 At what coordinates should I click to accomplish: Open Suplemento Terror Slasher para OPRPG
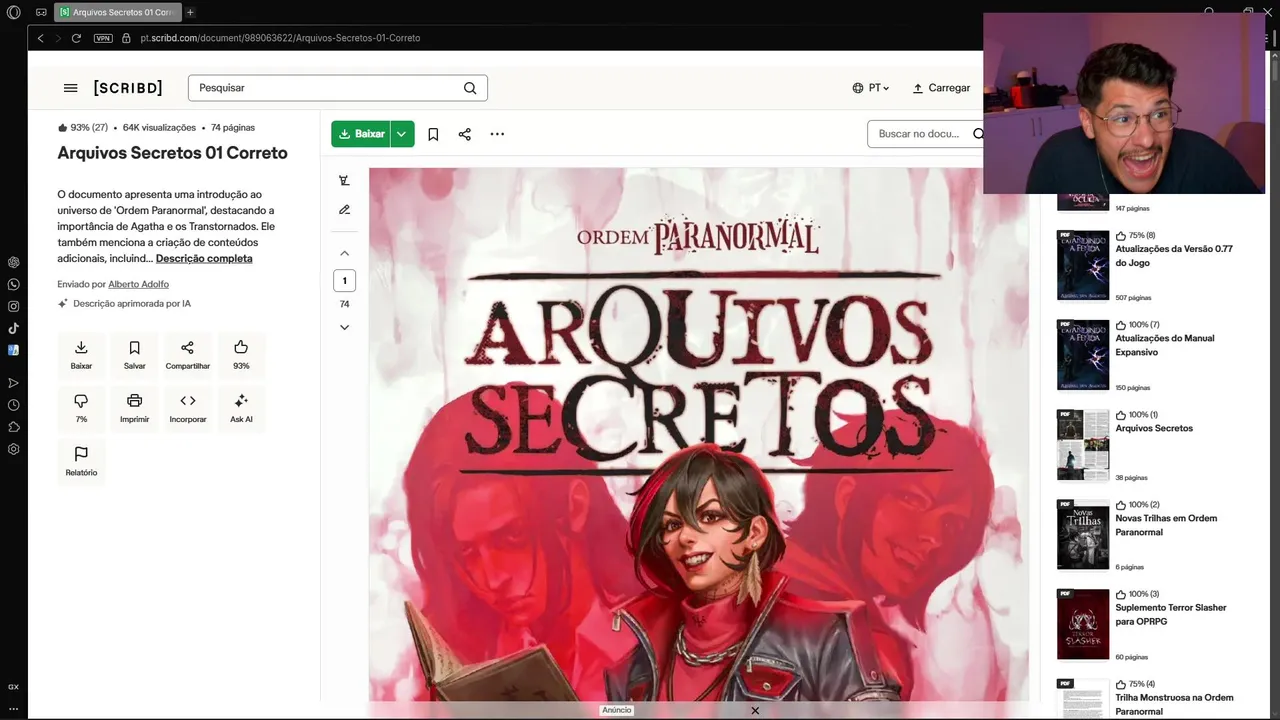click(1171, 614)
